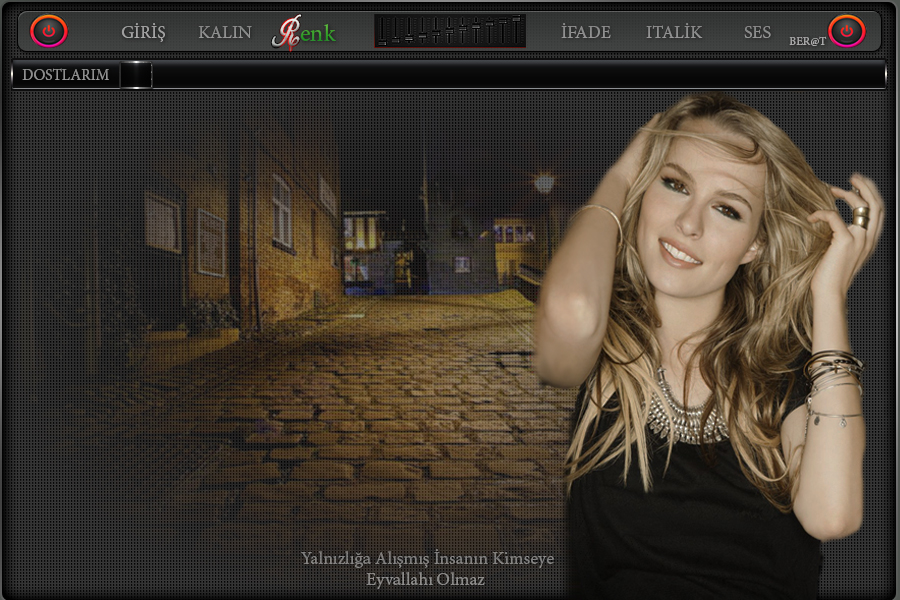Image resolution: width=900 pixels, height=600 pixels.
Task: Click the sixth equalizer slider from the left
Action: coord(449,31)
